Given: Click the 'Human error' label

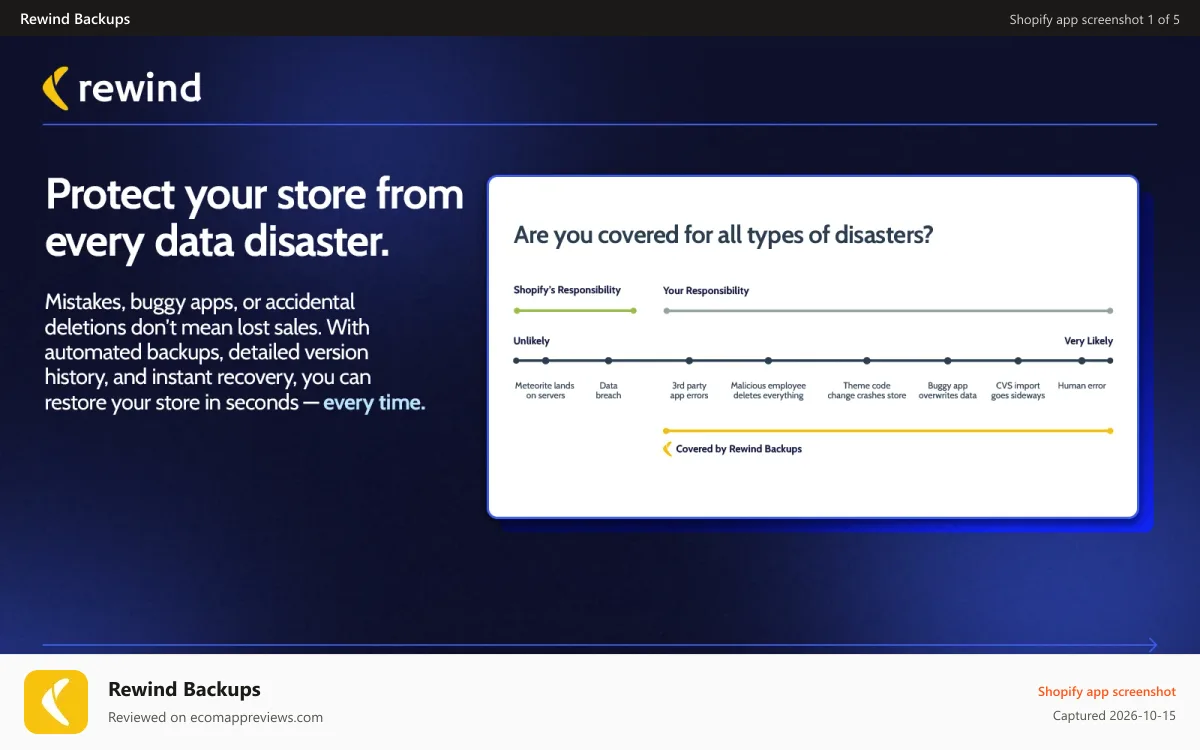Looking at the screenshot, I should (x=1082, y=385).
